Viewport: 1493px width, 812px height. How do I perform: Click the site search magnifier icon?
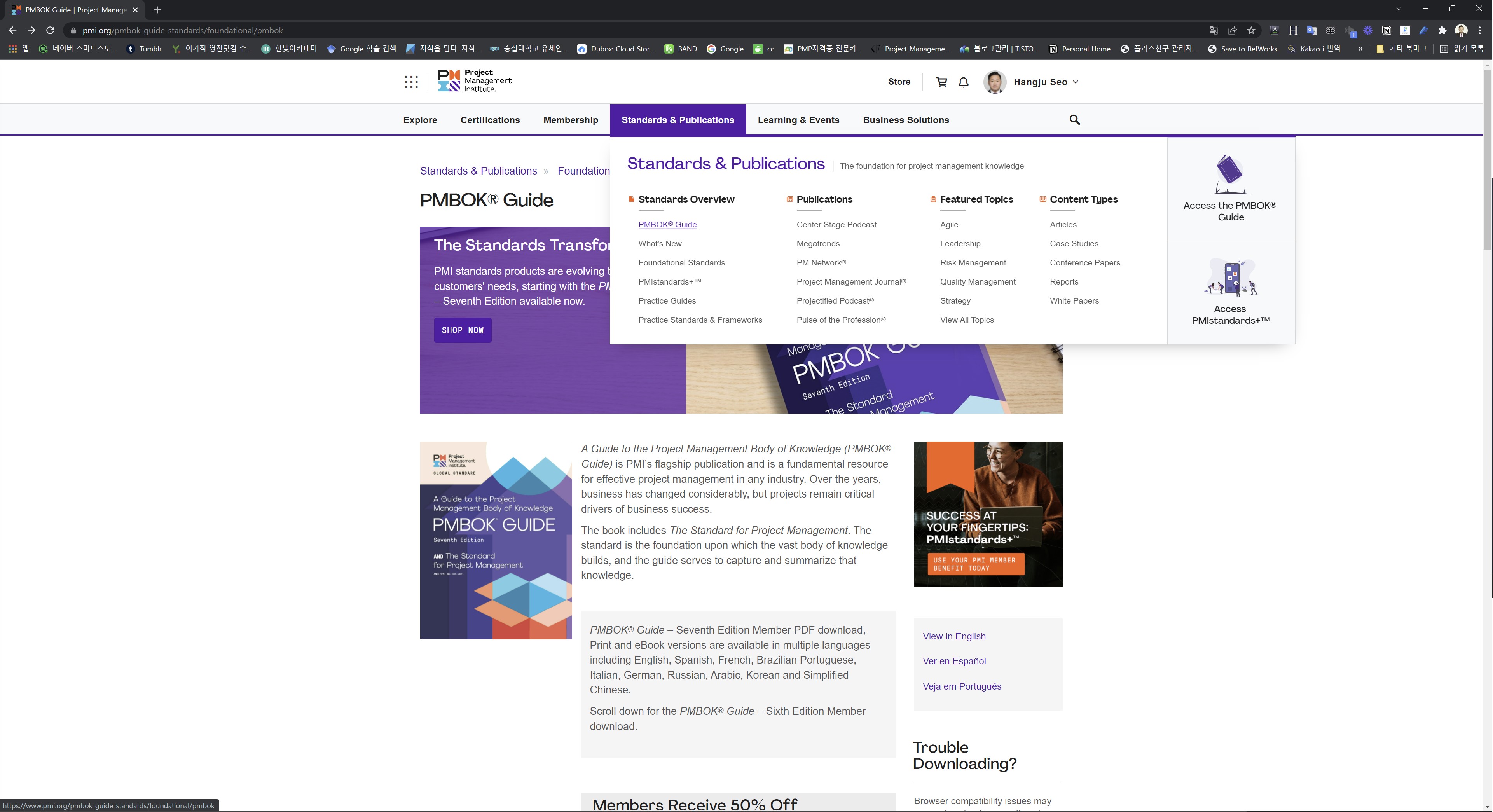click(x=1074, y=119)
